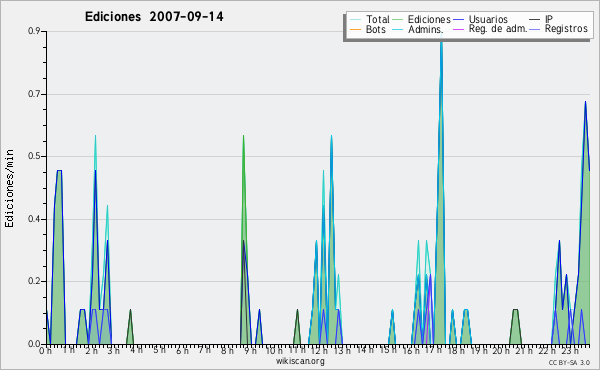Viewport: 600px width, 370px height.
Task: Click the '17 h' x-axis label
Action: [434, 350]
